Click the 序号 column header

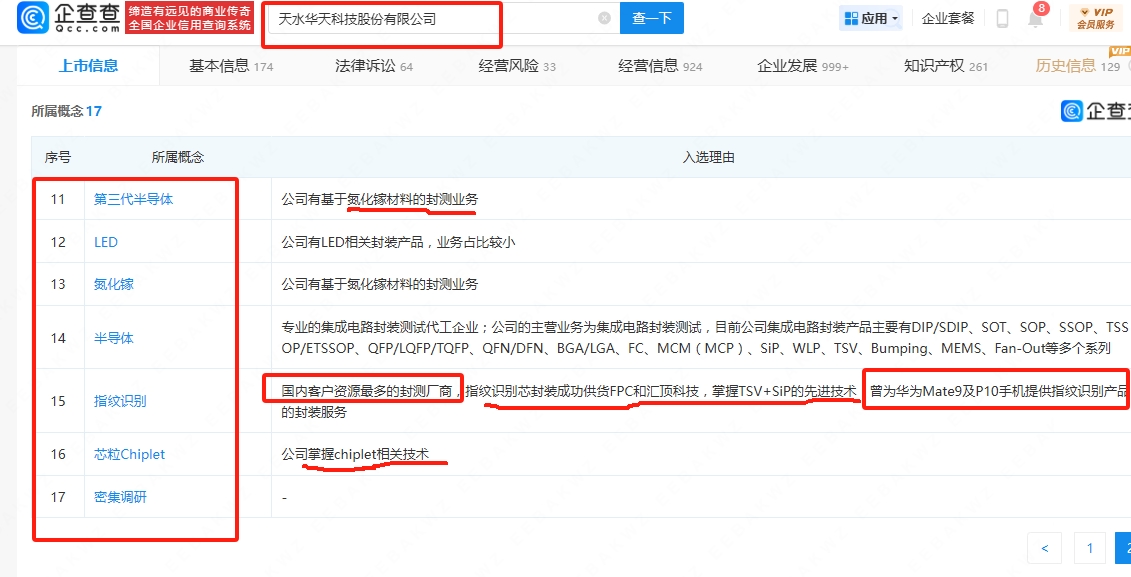tap(58, 157)
